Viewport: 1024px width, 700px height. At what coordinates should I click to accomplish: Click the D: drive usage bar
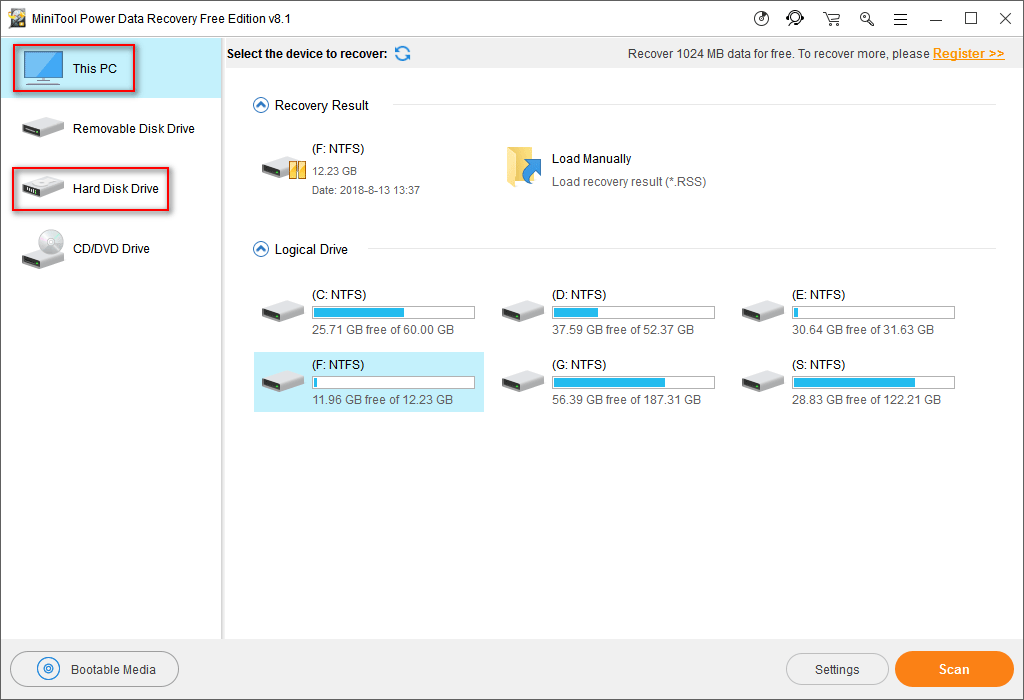[x=633, y=313]
